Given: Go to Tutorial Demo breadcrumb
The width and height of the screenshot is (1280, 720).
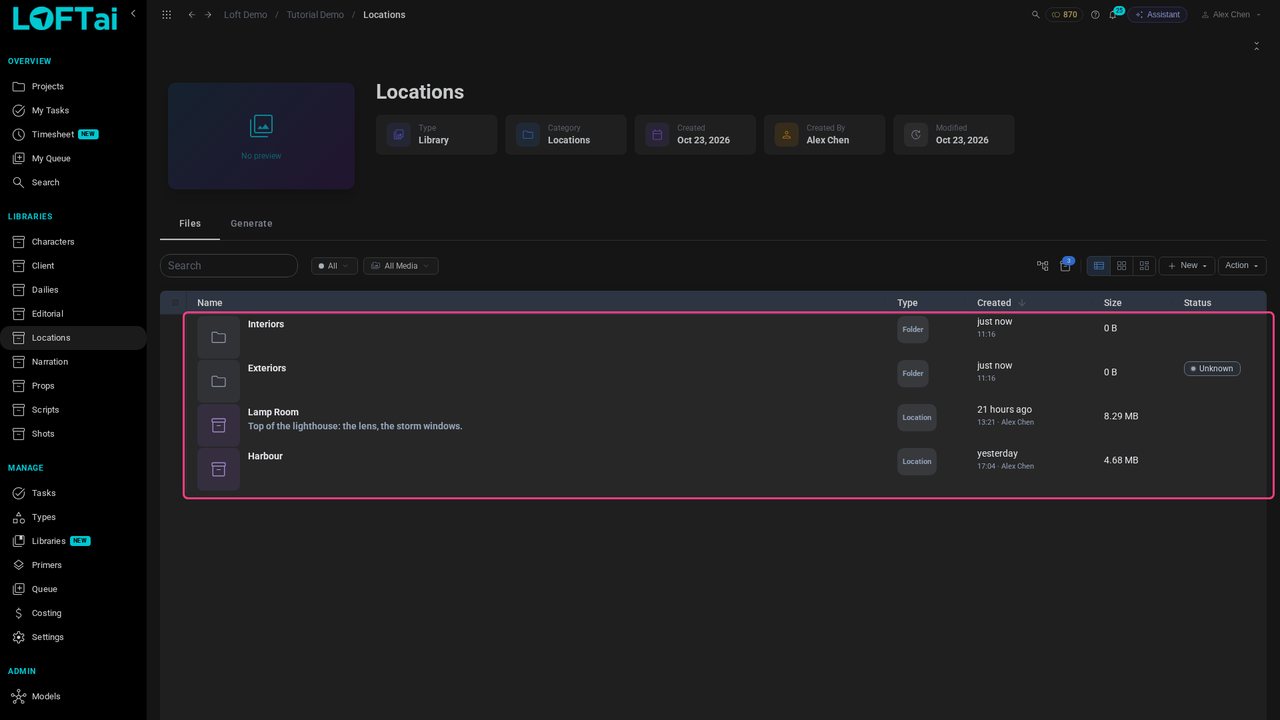Looking at the screenshot, I should click(x=315, y=15).
